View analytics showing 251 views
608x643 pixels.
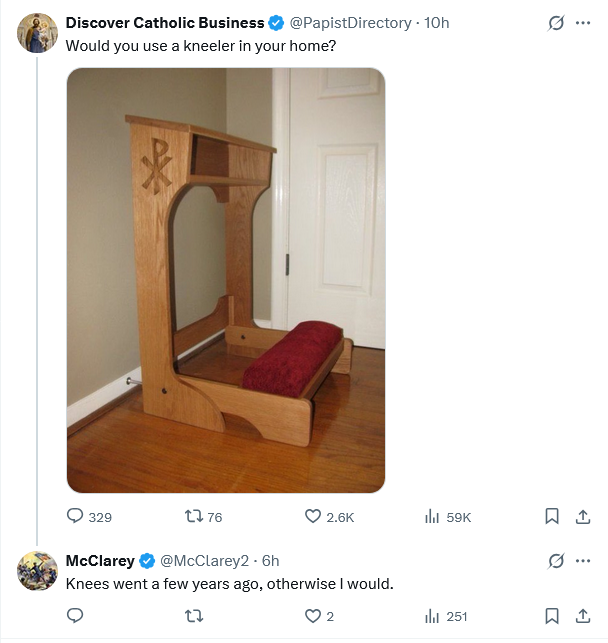(x=446, y=616)
